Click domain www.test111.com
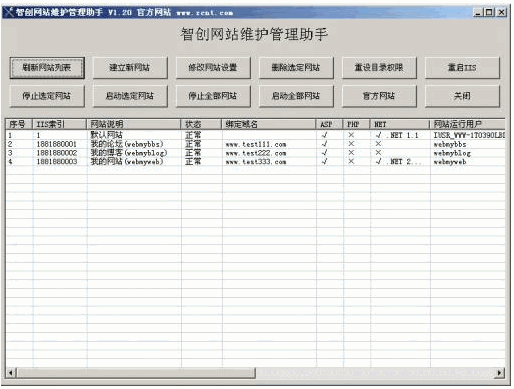The width and height of the screenshot is (514, 389). pos(256,144)
